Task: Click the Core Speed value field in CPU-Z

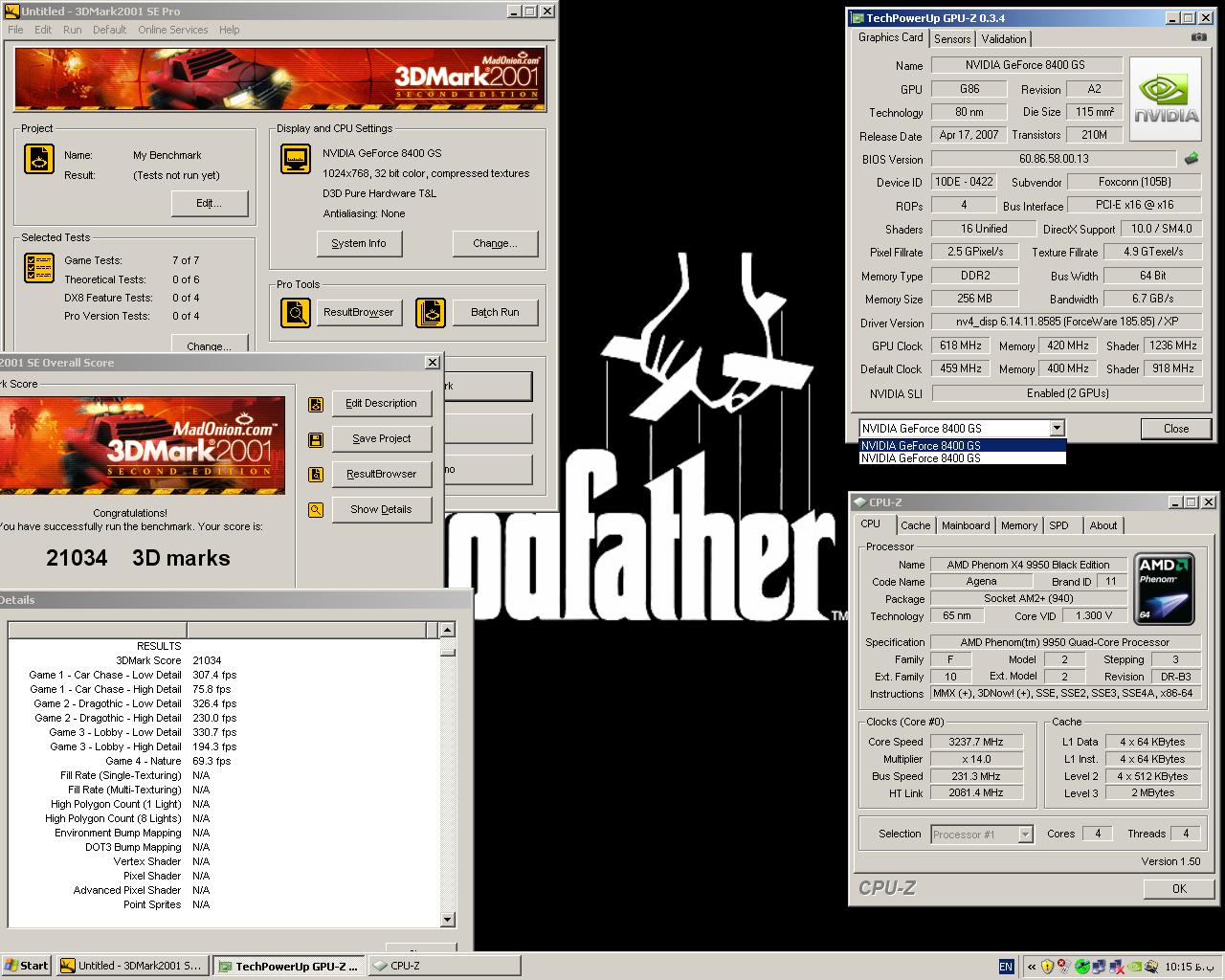Action: (975, 742)
